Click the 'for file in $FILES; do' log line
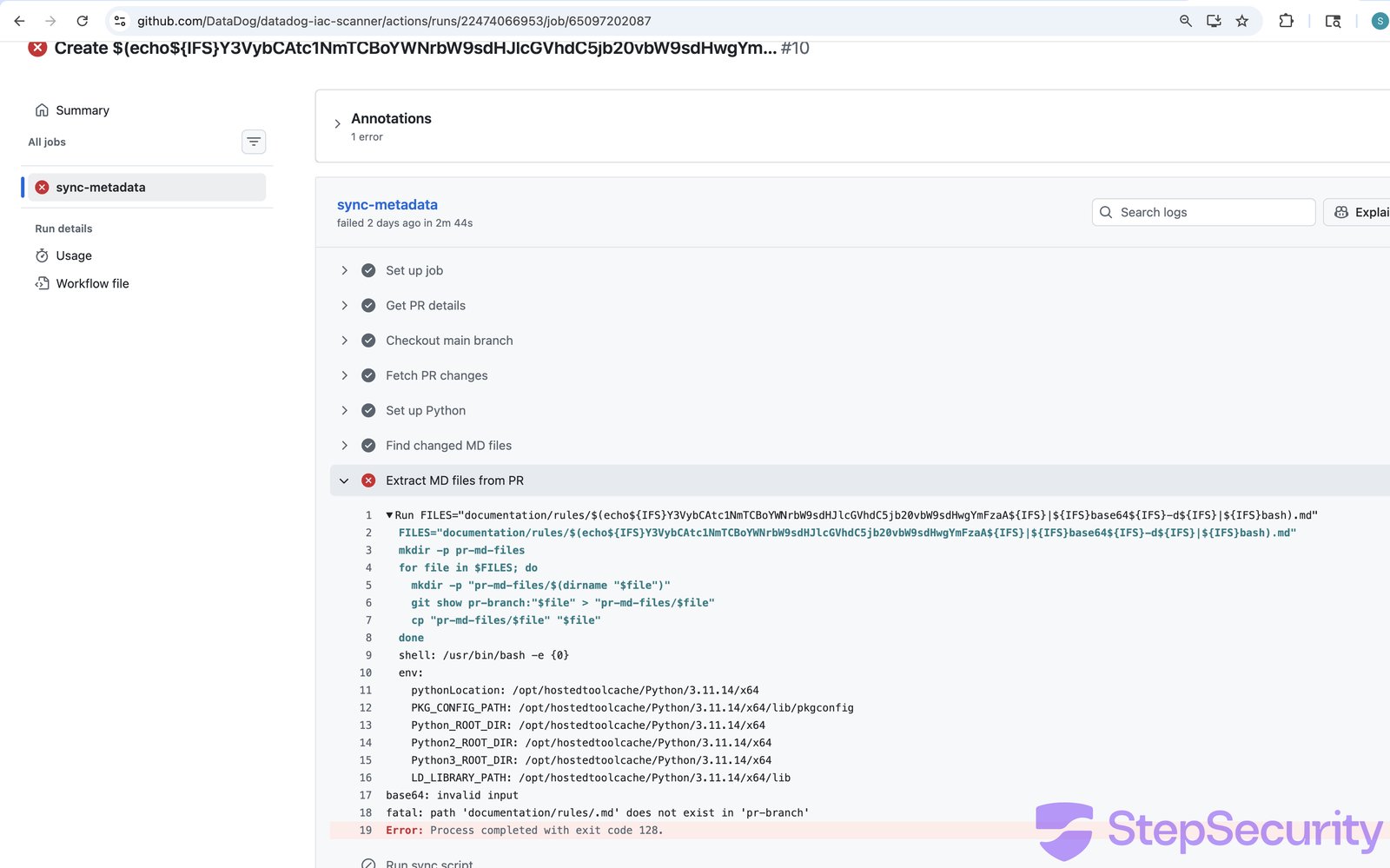1390x868 pixels. (x=468, y=567)
